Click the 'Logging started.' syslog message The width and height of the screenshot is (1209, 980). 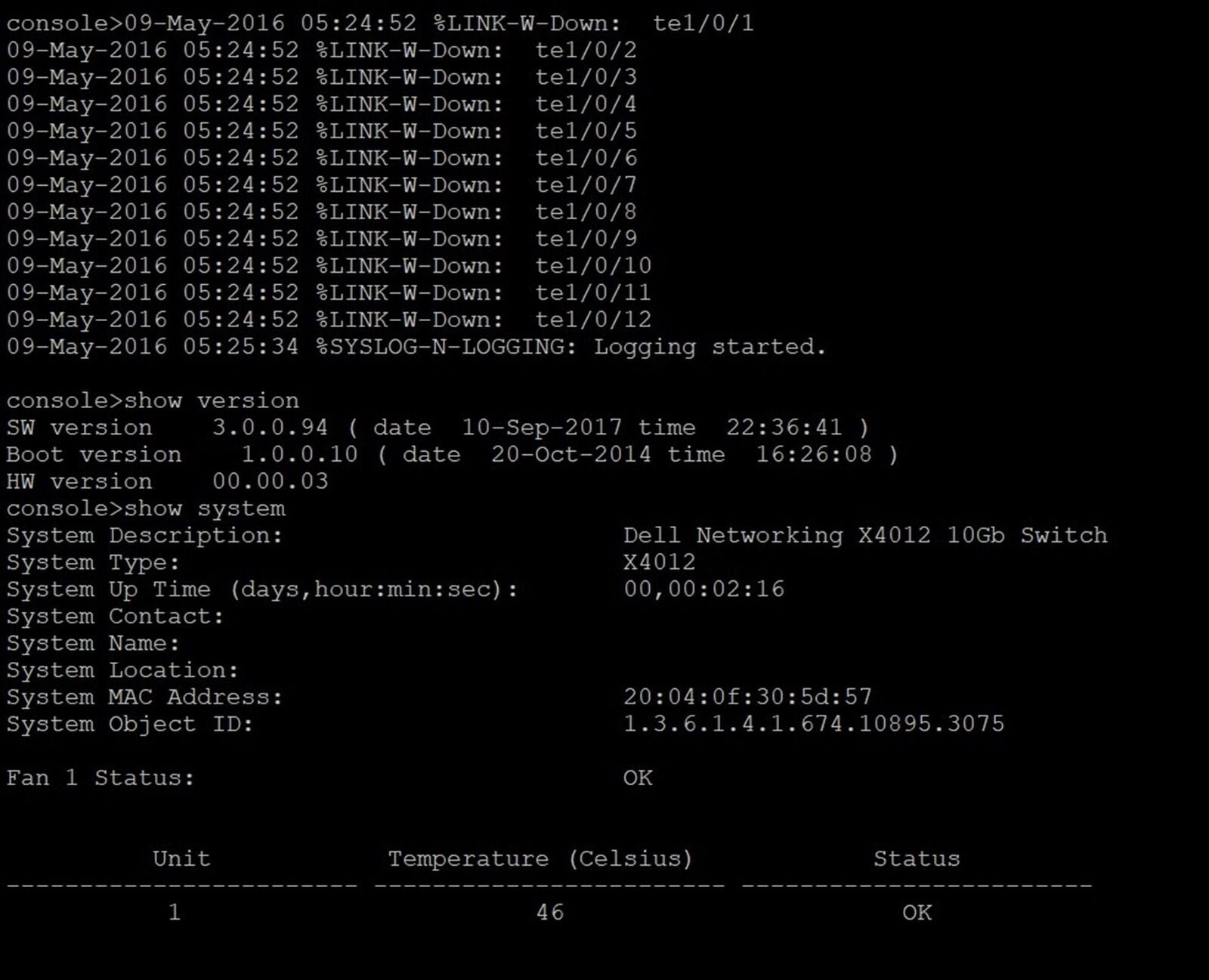point(710,348)
